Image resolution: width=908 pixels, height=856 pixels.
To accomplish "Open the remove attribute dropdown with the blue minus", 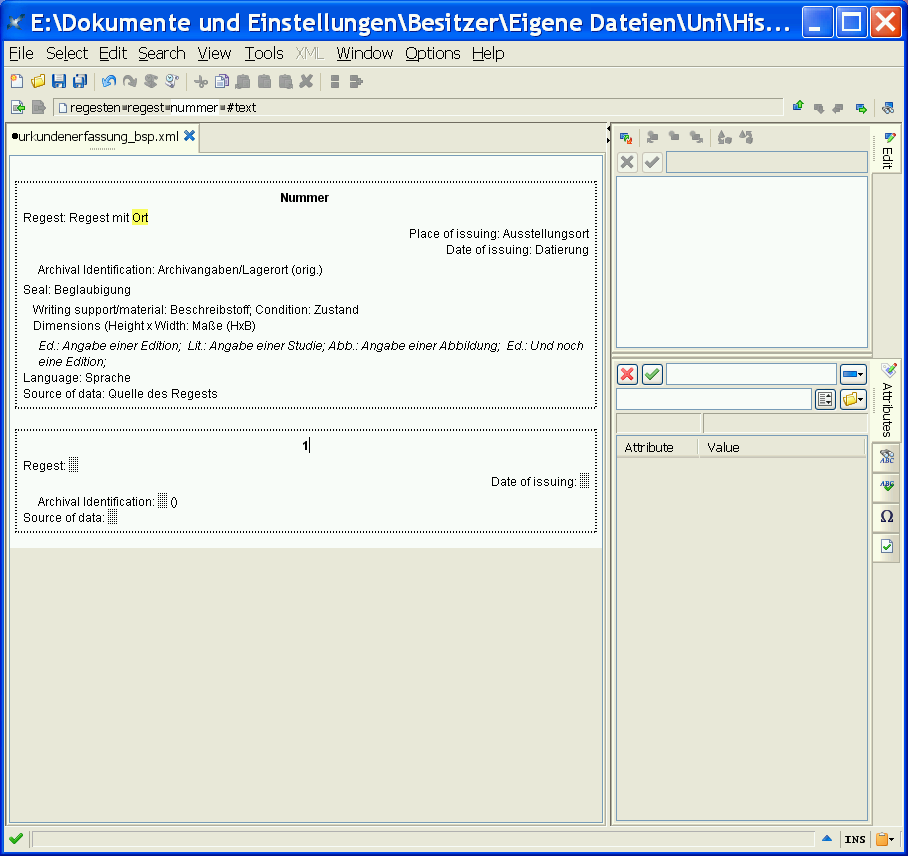I will coord(853,374).
